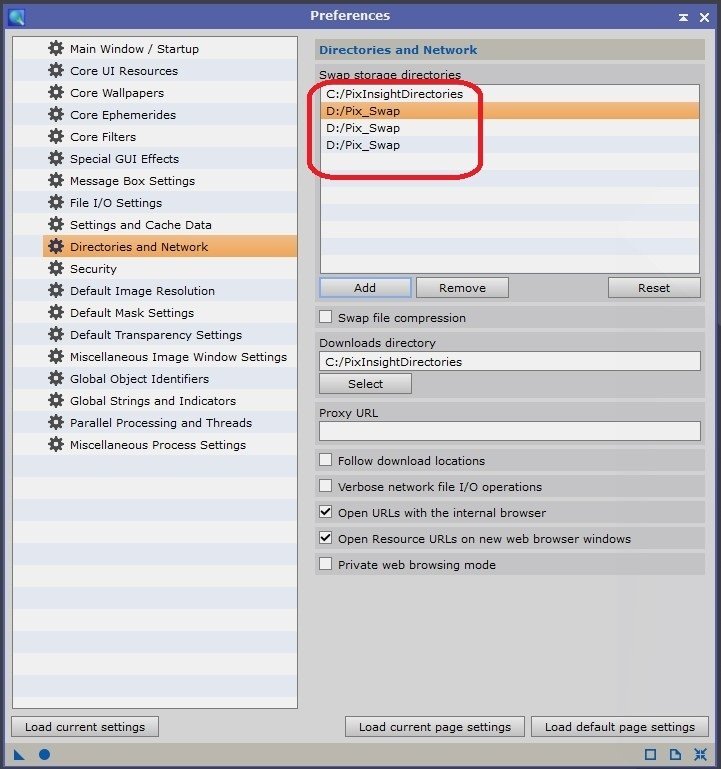Toggle Follow download locations checkbox
This screenshot has height=769, width=721.
[326, 460]
